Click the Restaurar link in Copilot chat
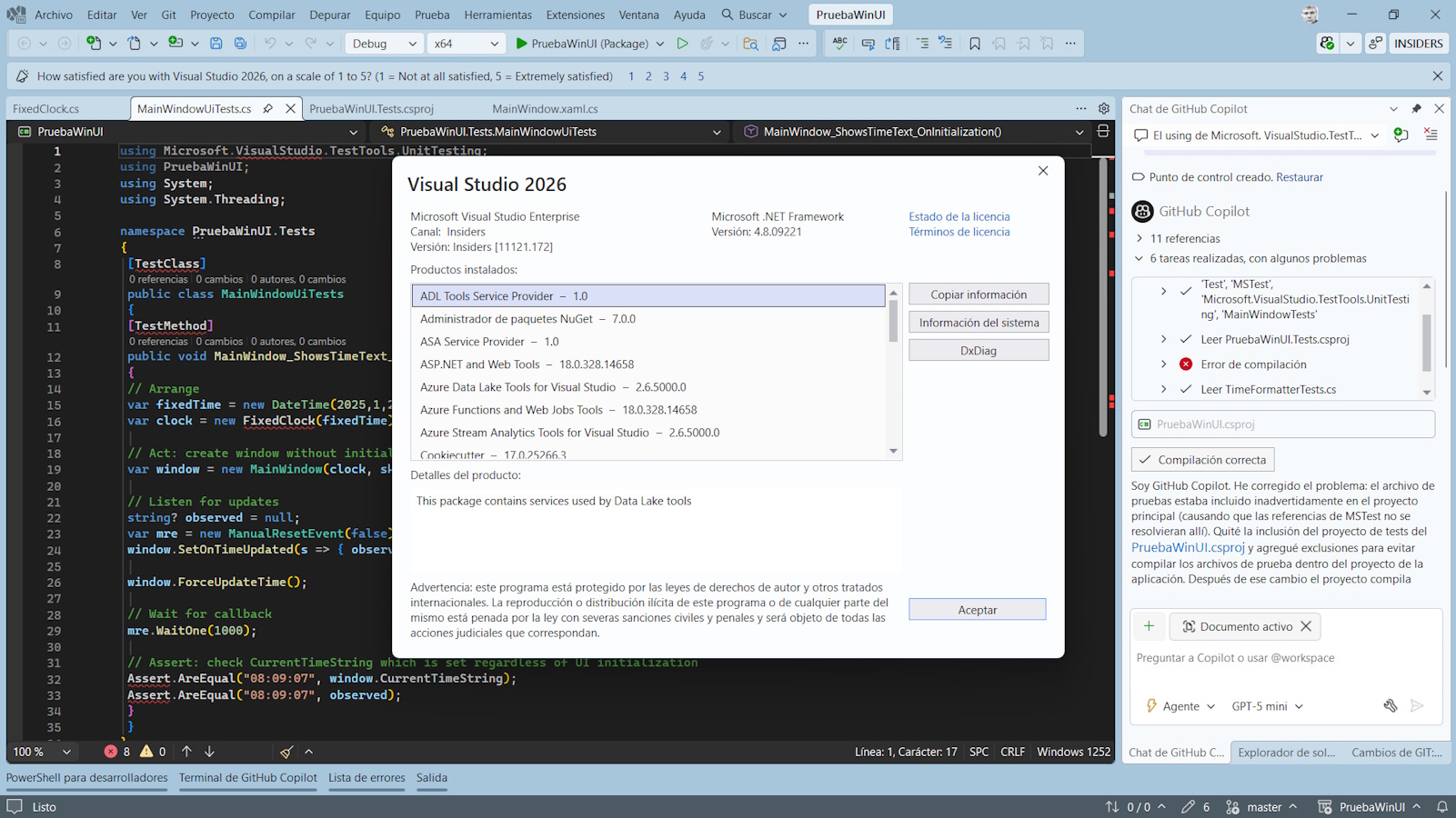The image size is (1456, 818). coord(1299,176)
